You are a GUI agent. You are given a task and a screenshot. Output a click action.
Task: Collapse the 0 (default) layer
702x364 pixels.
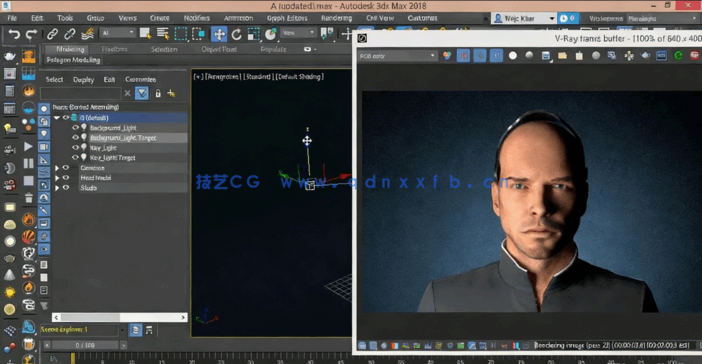[x=57, y=118]
